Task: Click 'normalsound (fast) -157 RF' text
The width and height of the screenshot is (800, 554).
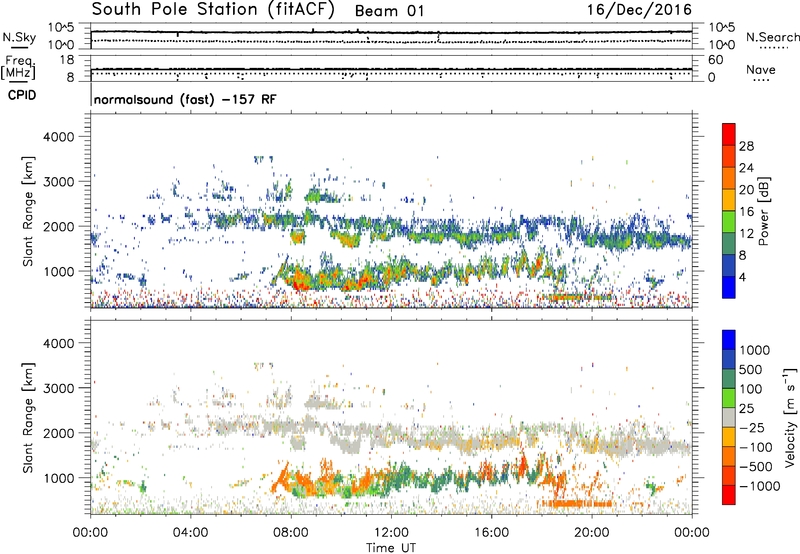Action: click(x=185, y=99)
